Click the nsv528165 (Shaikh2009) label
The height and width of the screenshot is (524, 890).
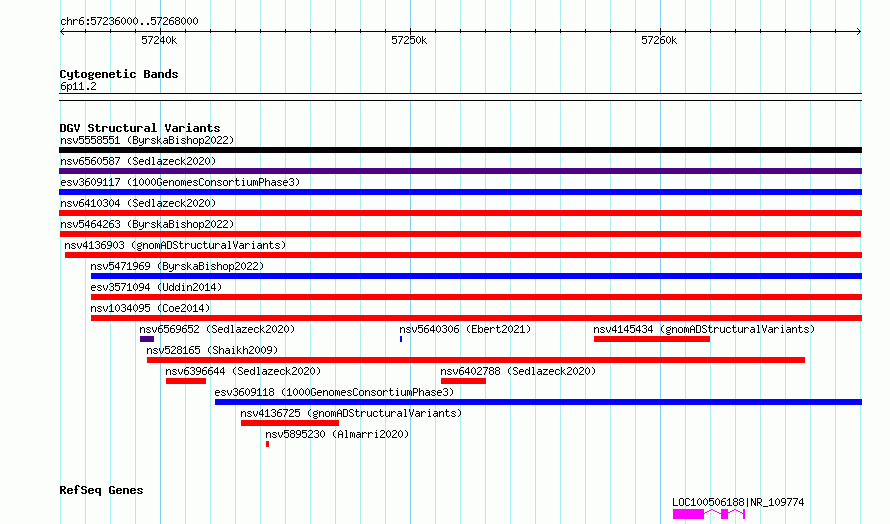click(x=212, y=350)
